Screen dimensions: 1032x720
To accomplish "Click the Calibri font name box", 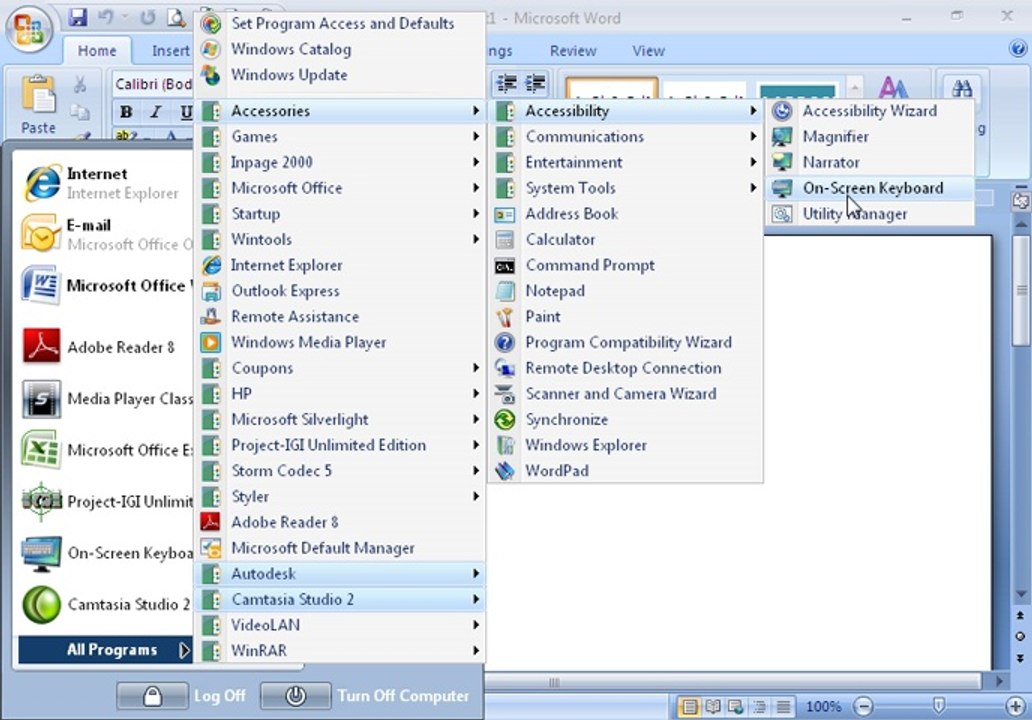I will click(153, 84).
